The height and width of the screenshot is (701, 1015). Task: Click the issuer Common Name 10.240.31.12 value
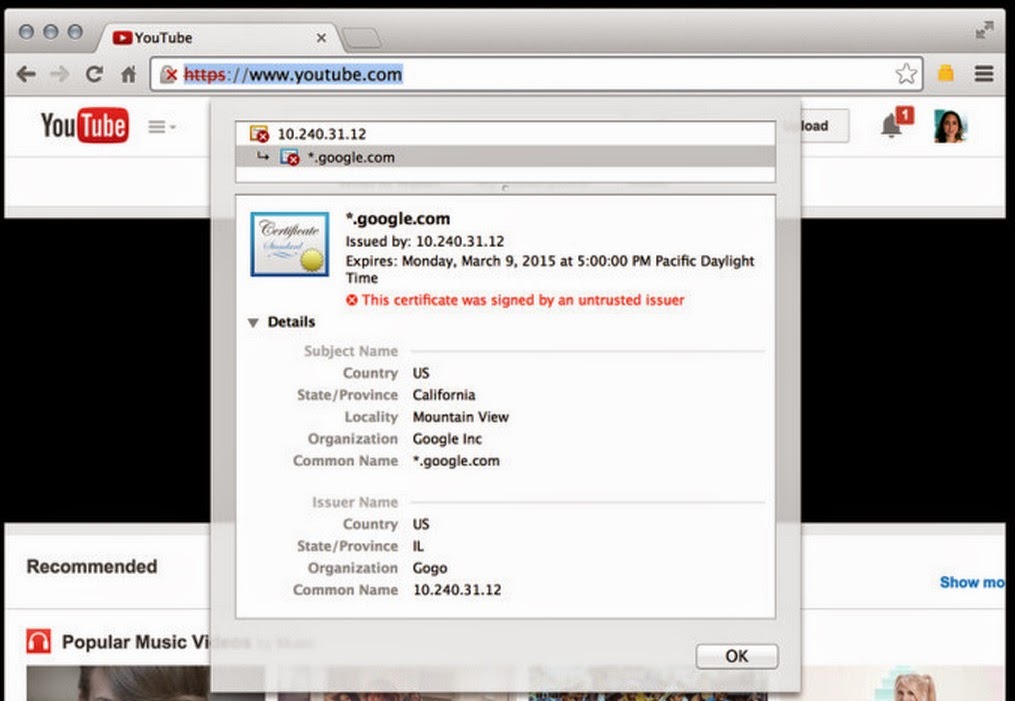[457, 590]
